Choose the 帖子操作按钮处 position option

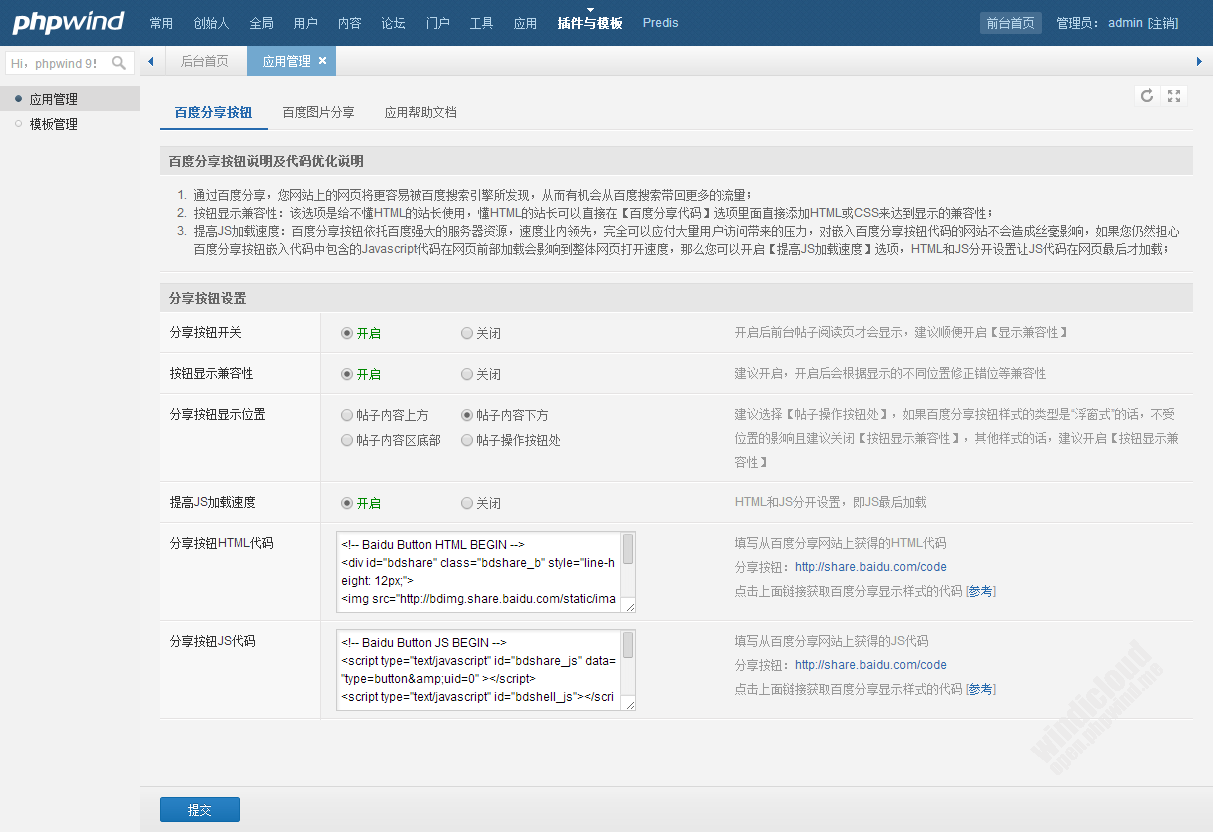pos(467,440)
